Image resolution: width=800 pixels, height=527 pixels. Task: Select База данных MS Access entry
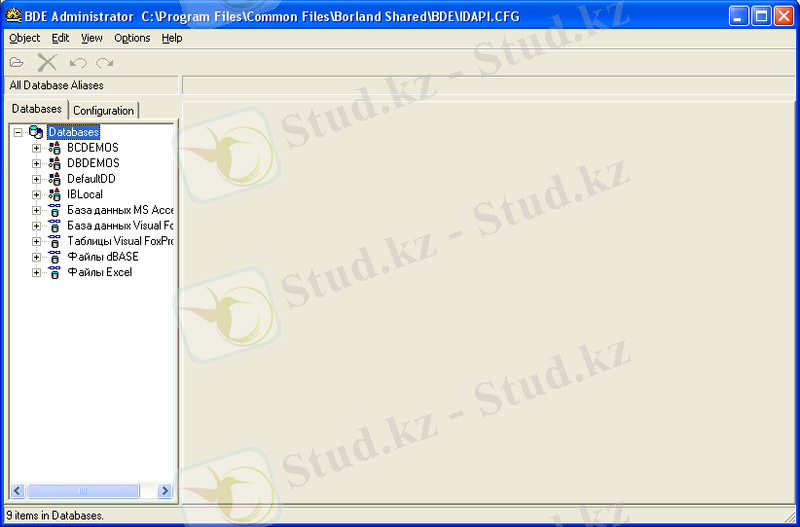[121, 210]
